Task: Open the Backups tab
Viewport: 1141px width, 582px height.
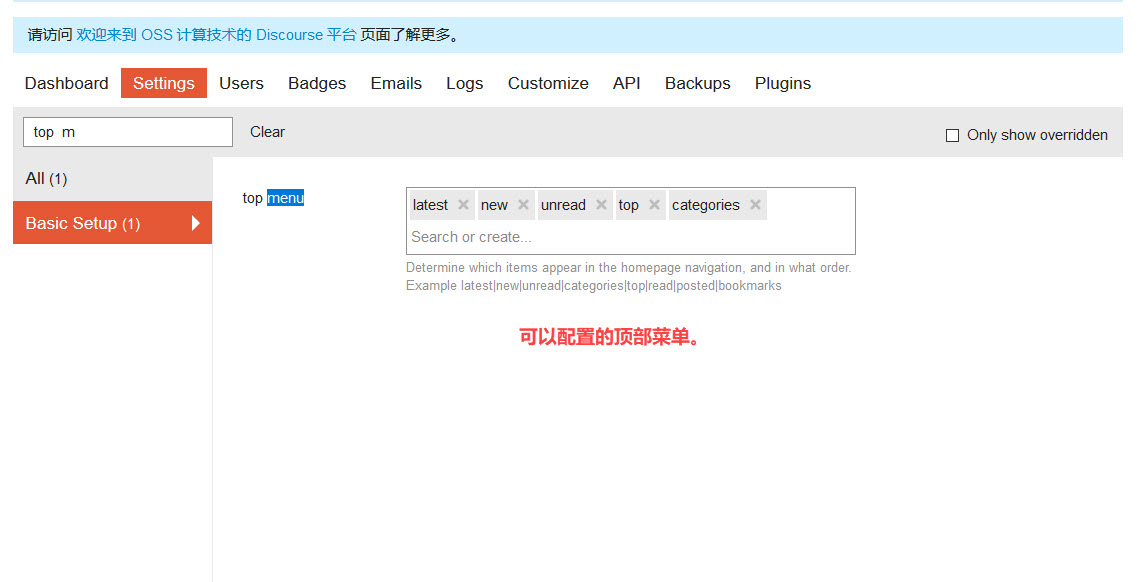Action: click(x=697, y=83)
